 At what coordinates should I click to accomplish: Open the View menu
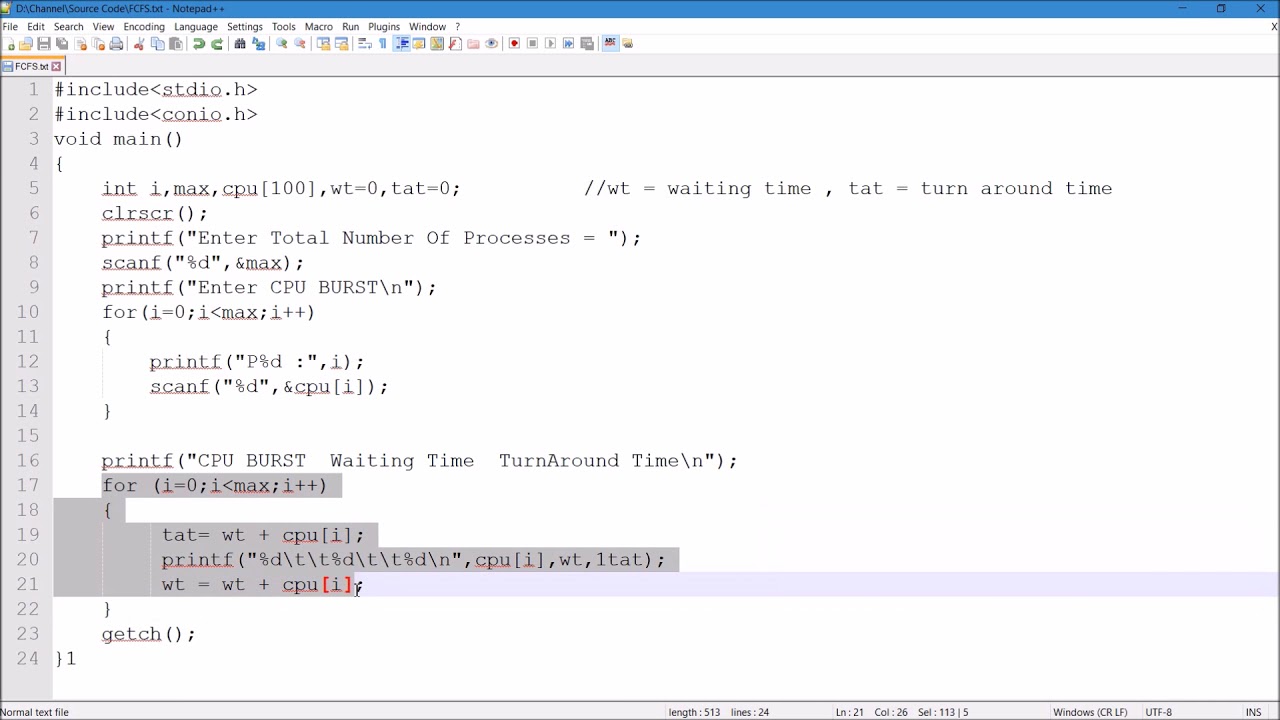(x=103, y=27)
